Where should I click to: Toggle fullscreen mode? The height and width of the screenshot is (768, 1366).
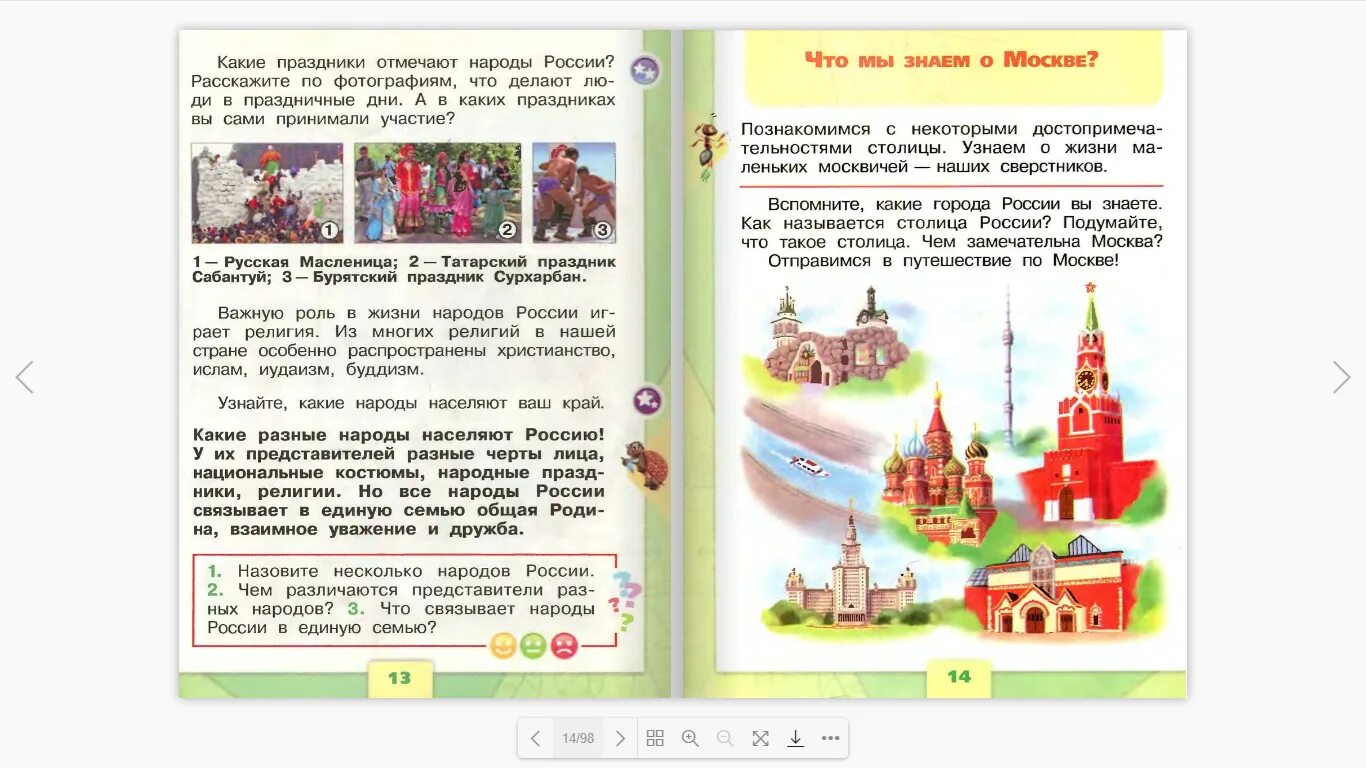click(760, 738)
